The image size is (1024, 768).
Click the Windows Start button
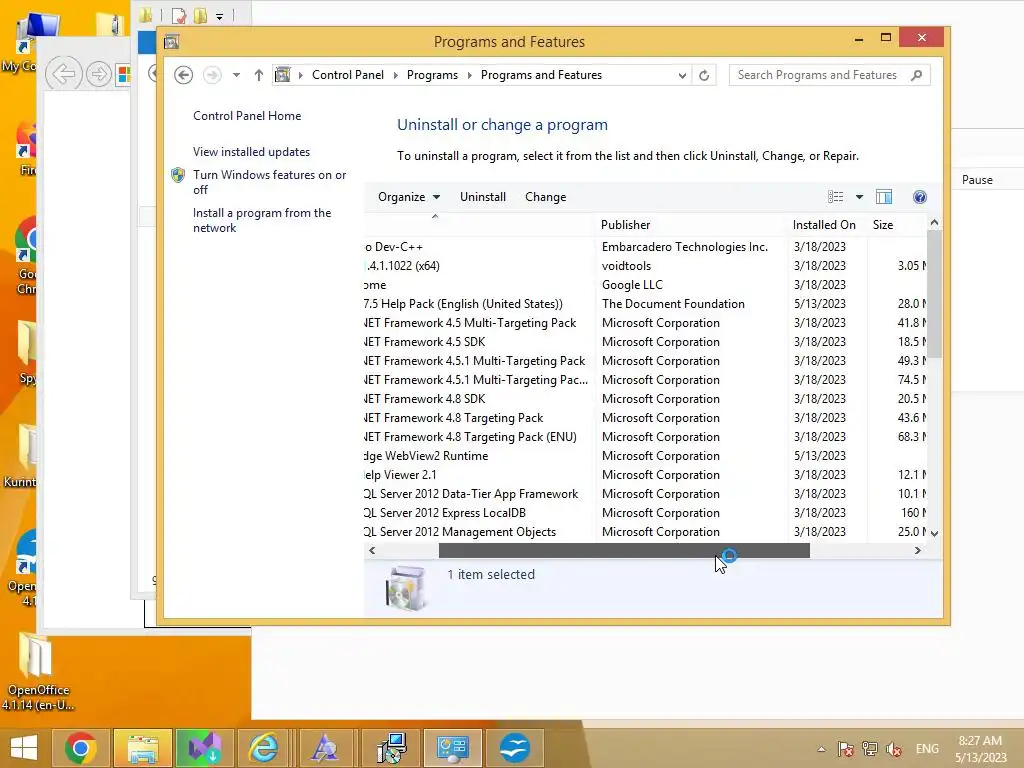point(24,748)
